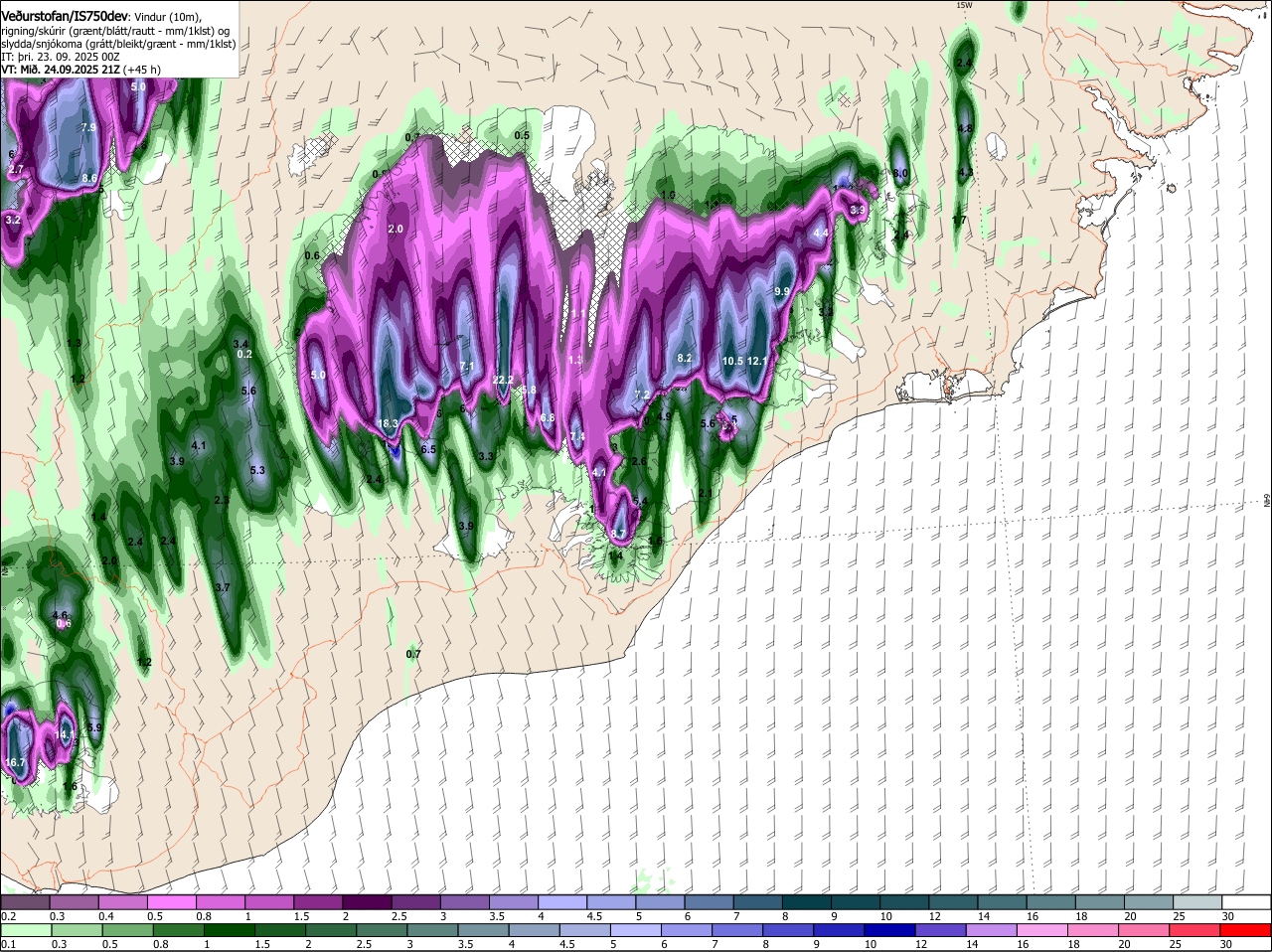Click the 9.9 precipitation value on the map
Screen dimensions: 1272x952
[781, 291]
